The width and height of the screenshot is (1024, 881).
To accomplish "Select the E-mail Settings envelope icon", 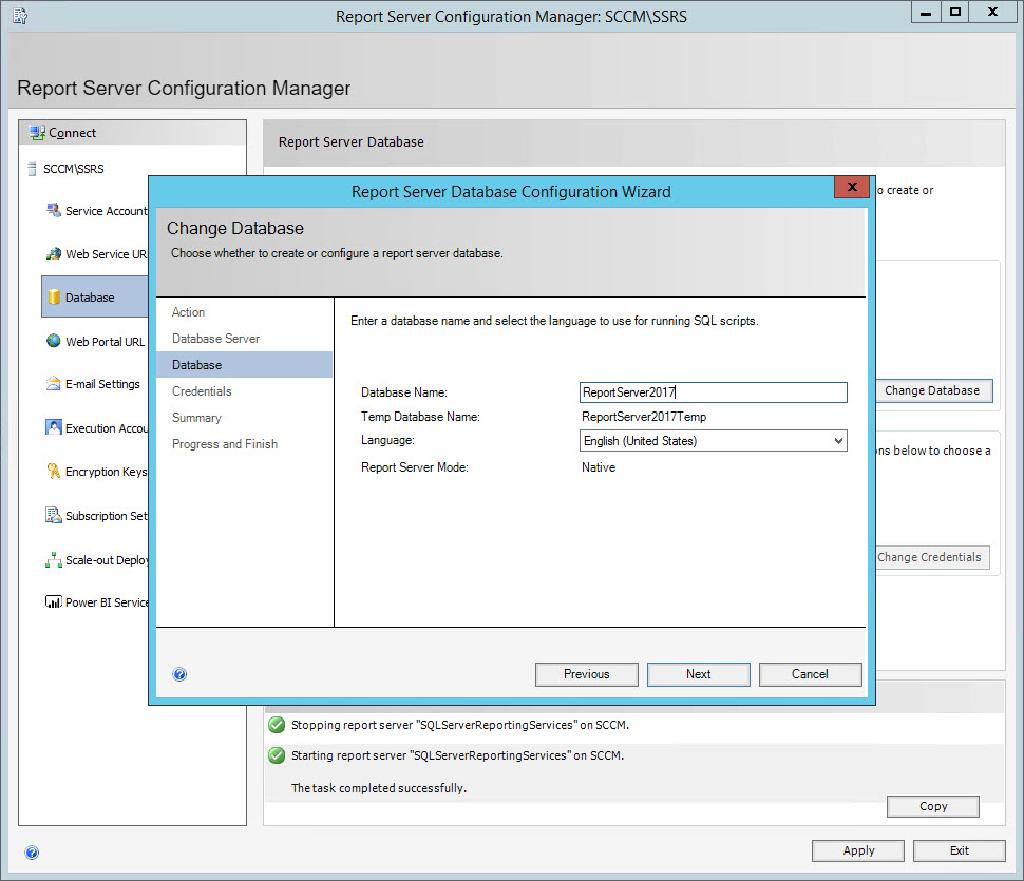I will point(54,384).
